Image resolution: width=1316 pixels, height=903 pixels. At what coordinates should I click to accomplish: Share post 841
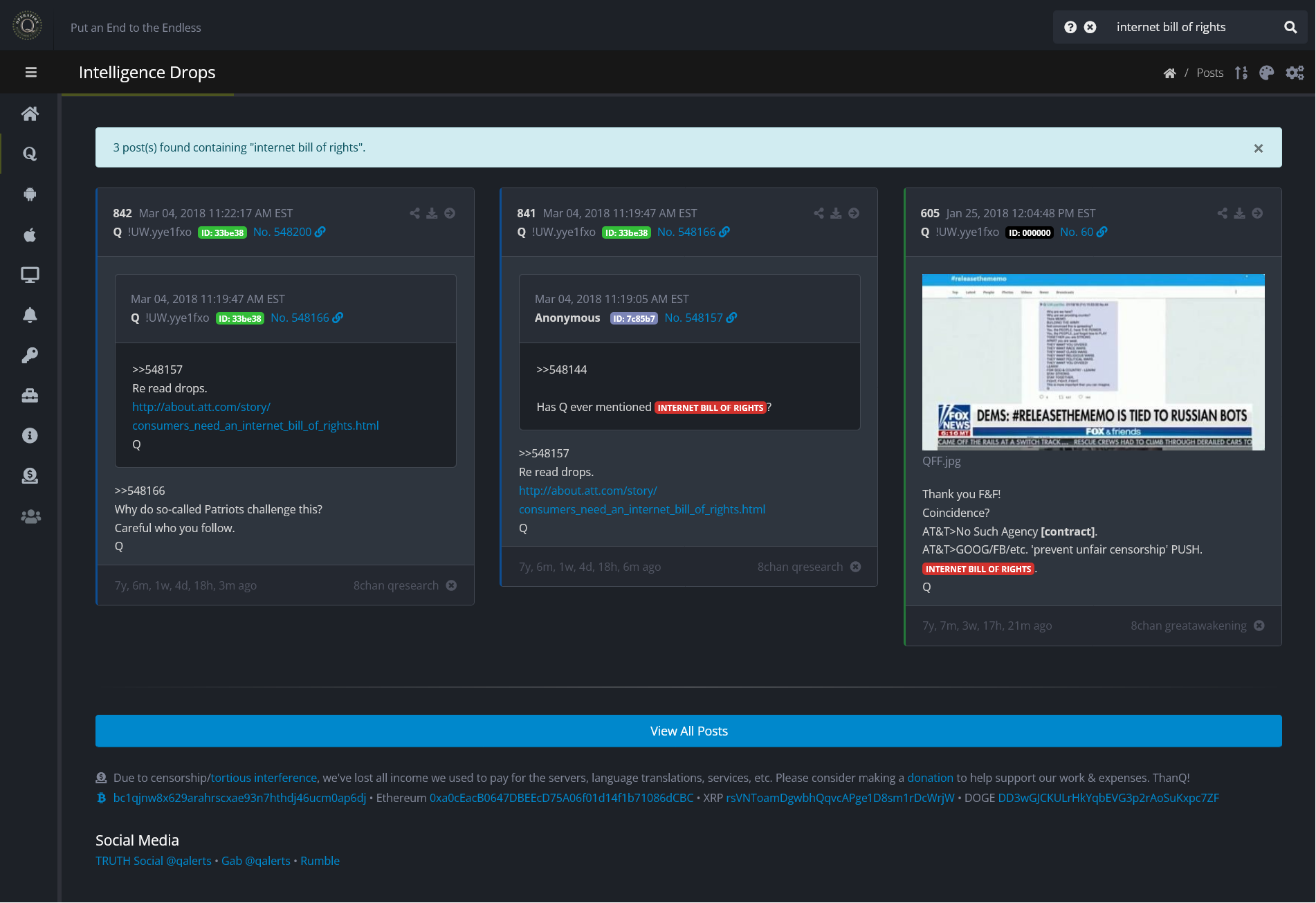(819, 213)
